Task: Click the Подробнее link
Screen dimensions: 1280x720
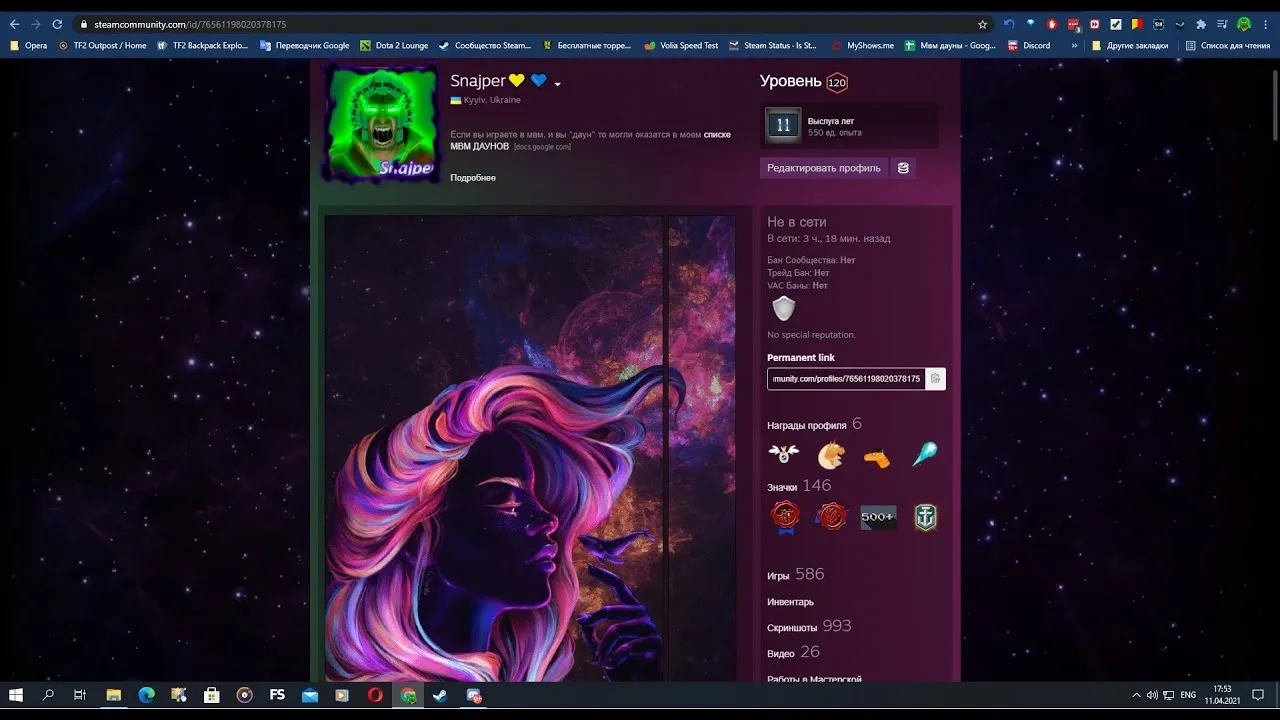Action: point(473,178)
